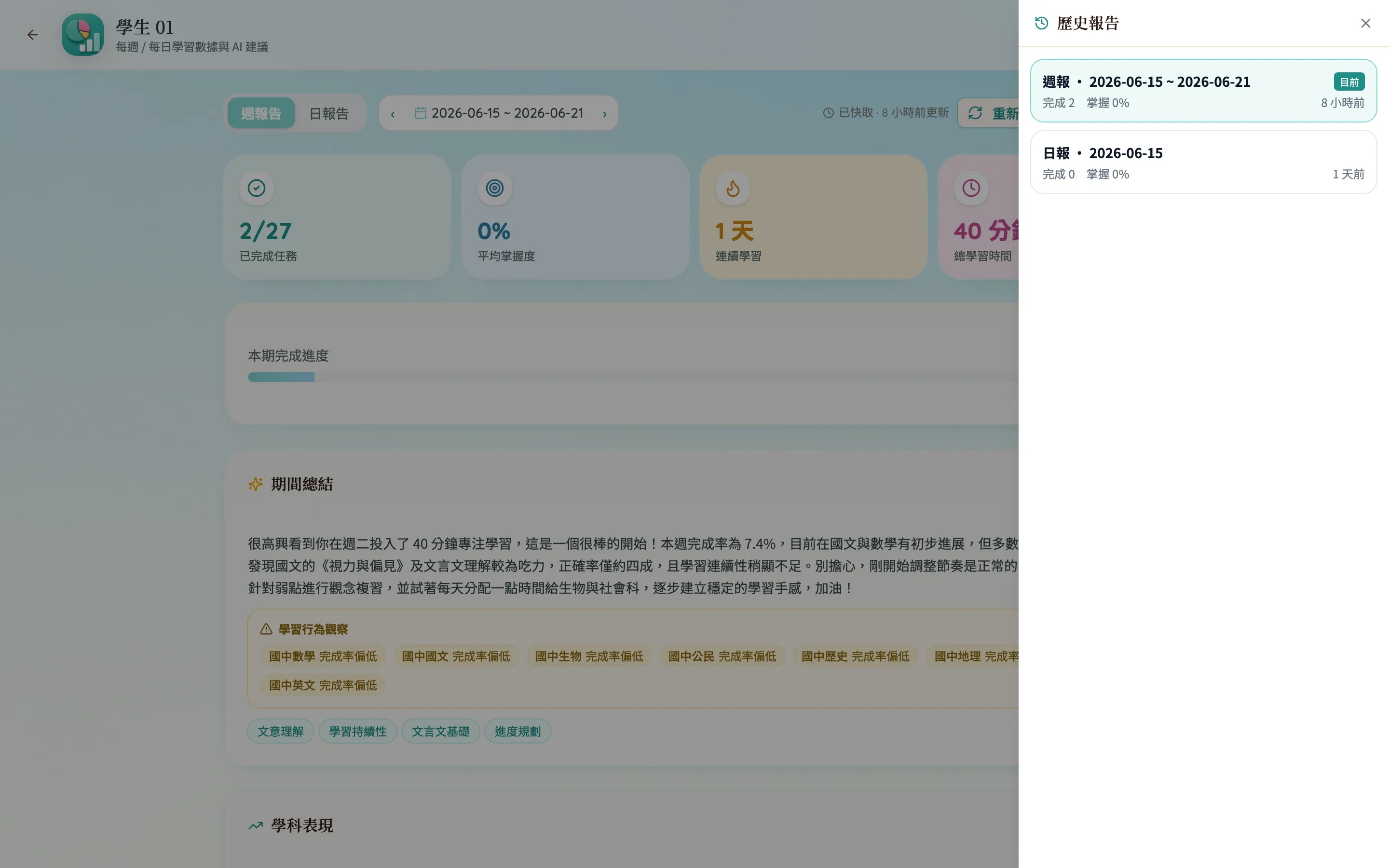
Task: Click the flame icon on 連續學習 card
Action: pos(733,188)
